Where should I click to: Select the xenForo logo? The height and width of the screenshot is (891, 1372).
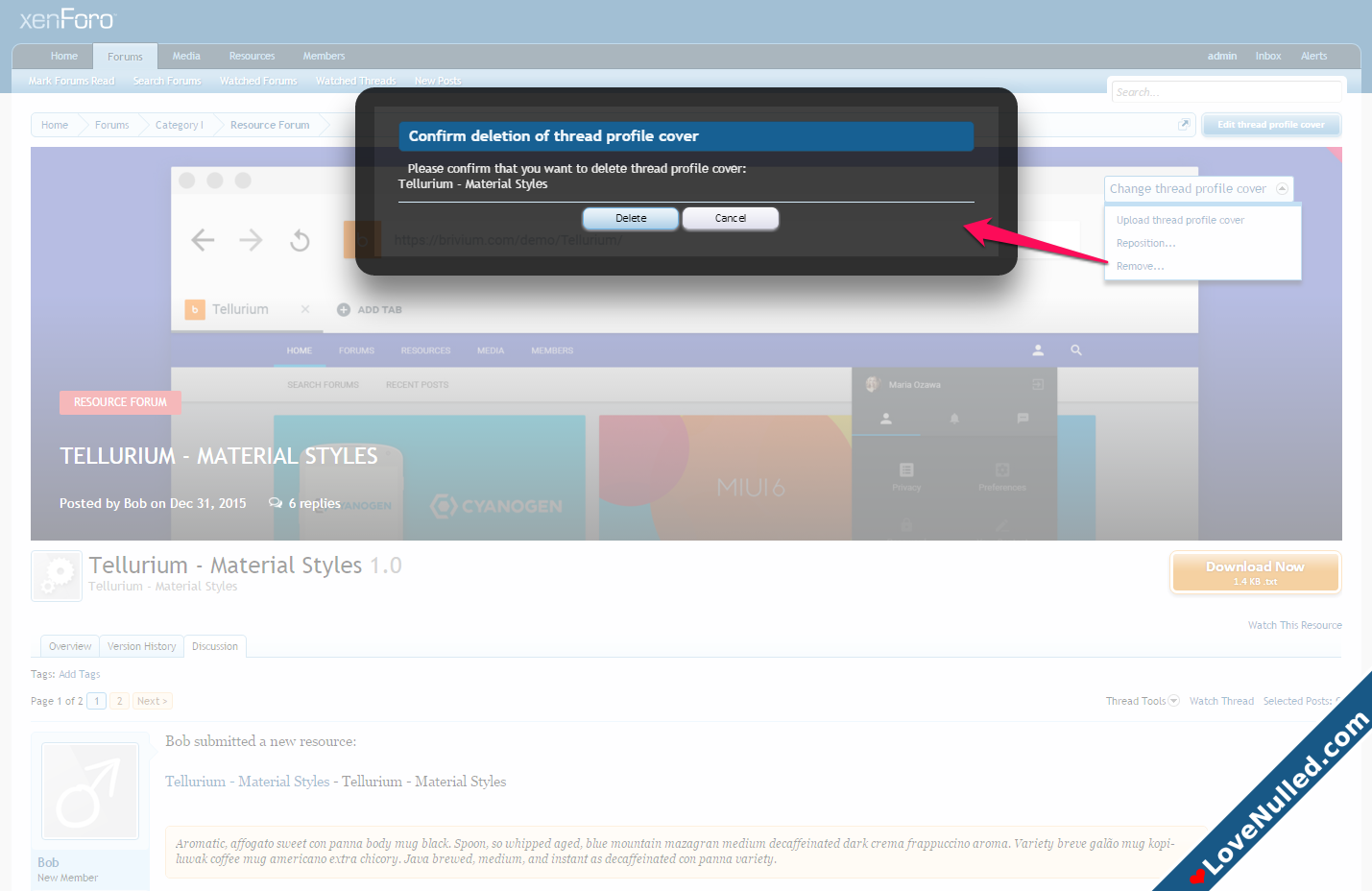coord(66,19)
